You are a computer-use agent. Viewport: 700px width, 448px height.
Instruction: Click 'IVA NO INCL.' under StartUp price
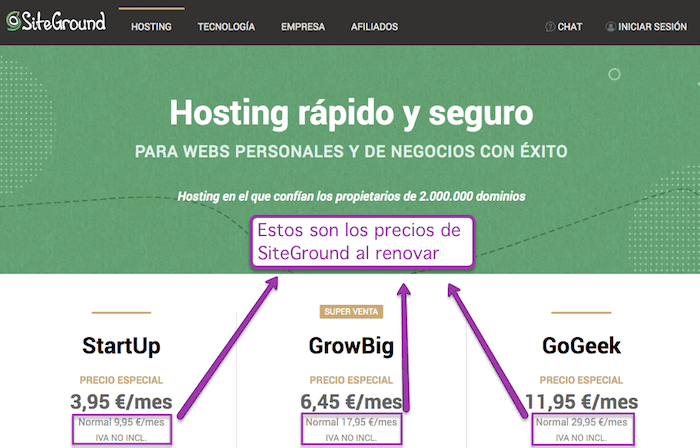click(121, 438)
